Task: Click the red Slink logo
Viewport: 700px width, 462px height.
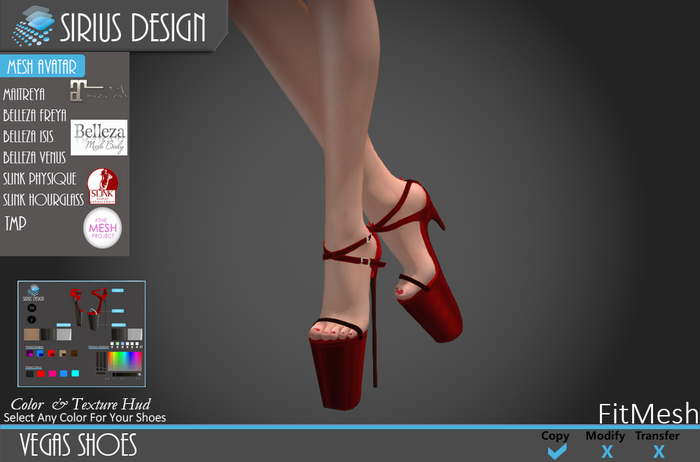Action: coord(103,186)
